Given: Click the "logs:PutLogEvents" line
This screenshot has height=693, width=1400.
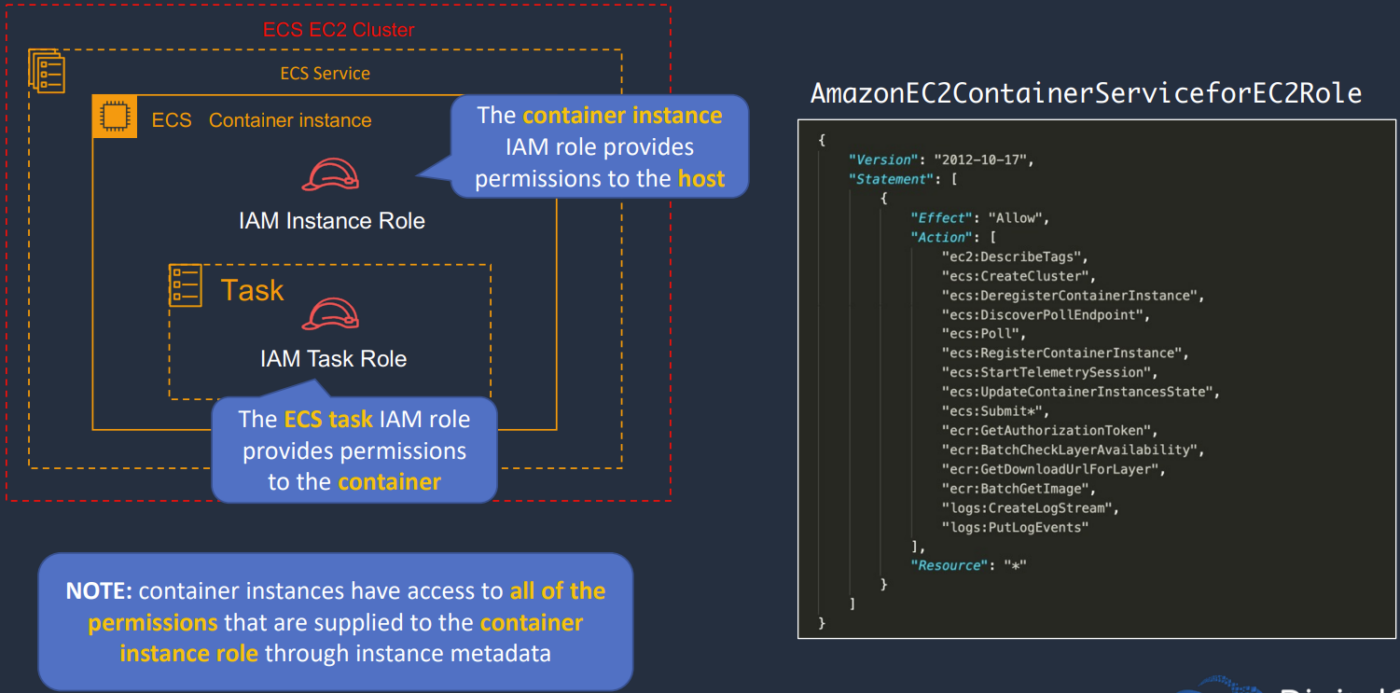Looking at the screenshot, I should tap(1014, 527).
